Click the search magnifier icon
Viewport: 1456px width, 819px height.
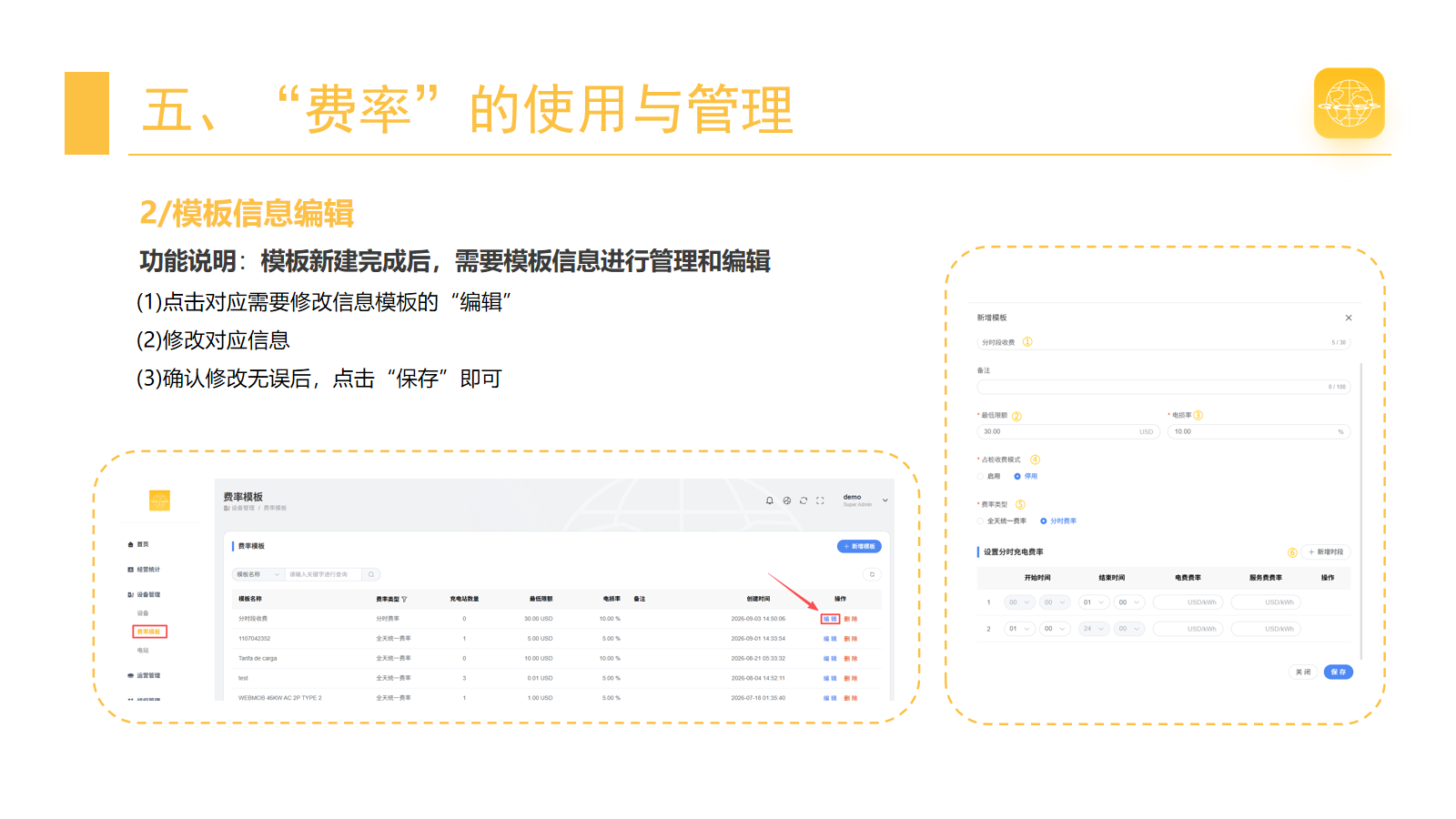[x=371, y=574]
